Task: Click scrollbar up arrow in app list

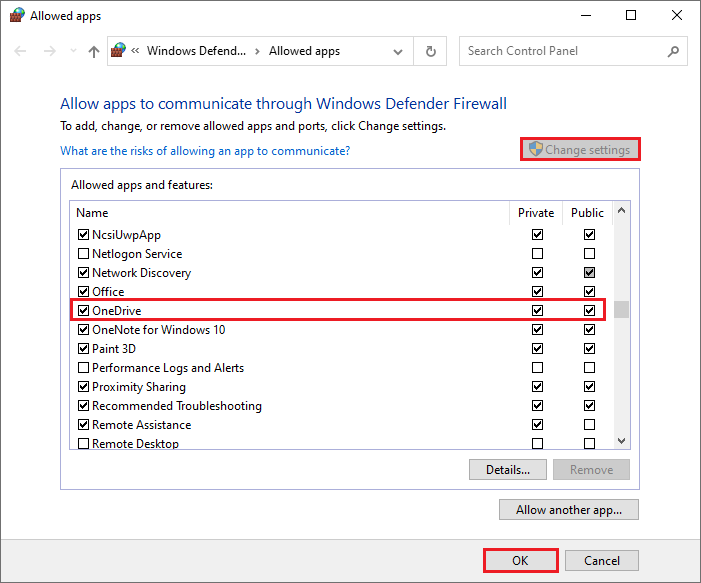Action: [x=621, y=210]
